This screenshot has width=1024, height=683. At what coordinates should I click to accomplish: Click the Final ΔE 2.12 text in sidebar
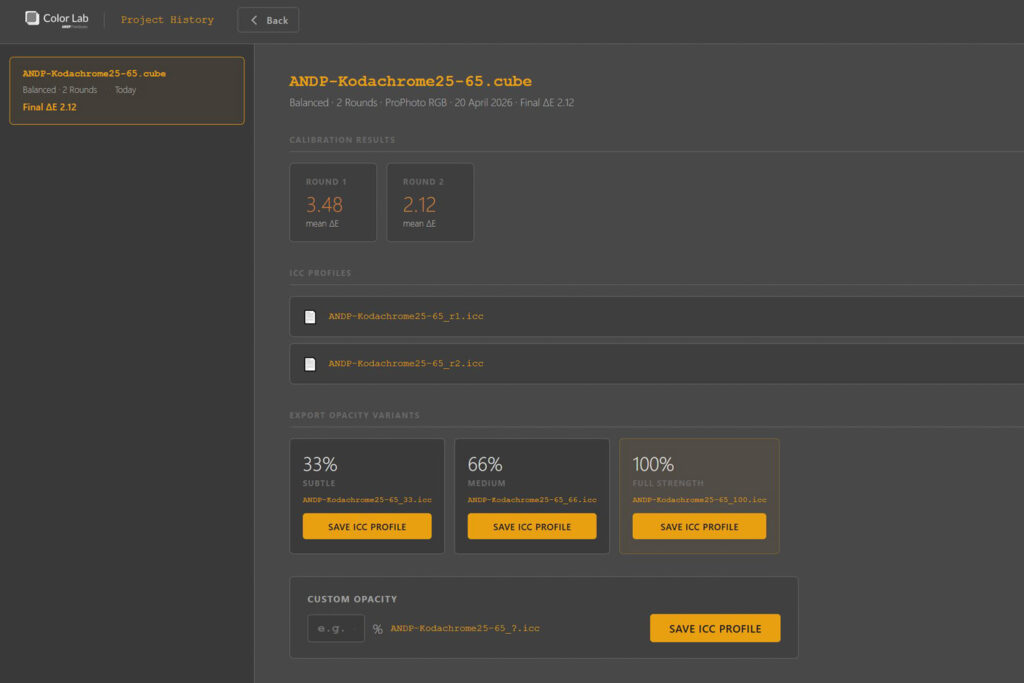(50, 107)
